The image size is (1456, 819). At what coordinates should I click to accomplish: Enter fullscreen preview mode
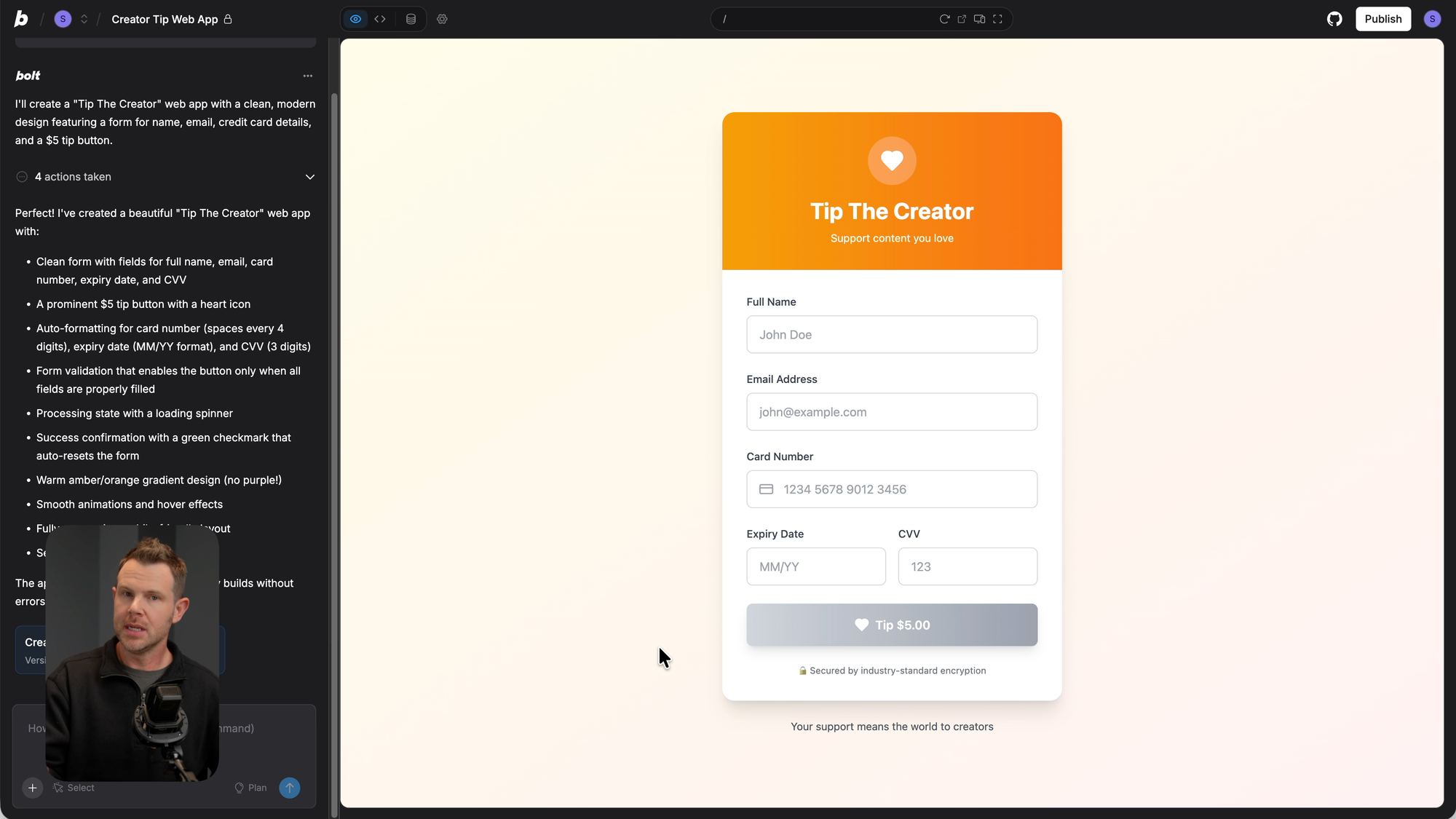(997, 19)
